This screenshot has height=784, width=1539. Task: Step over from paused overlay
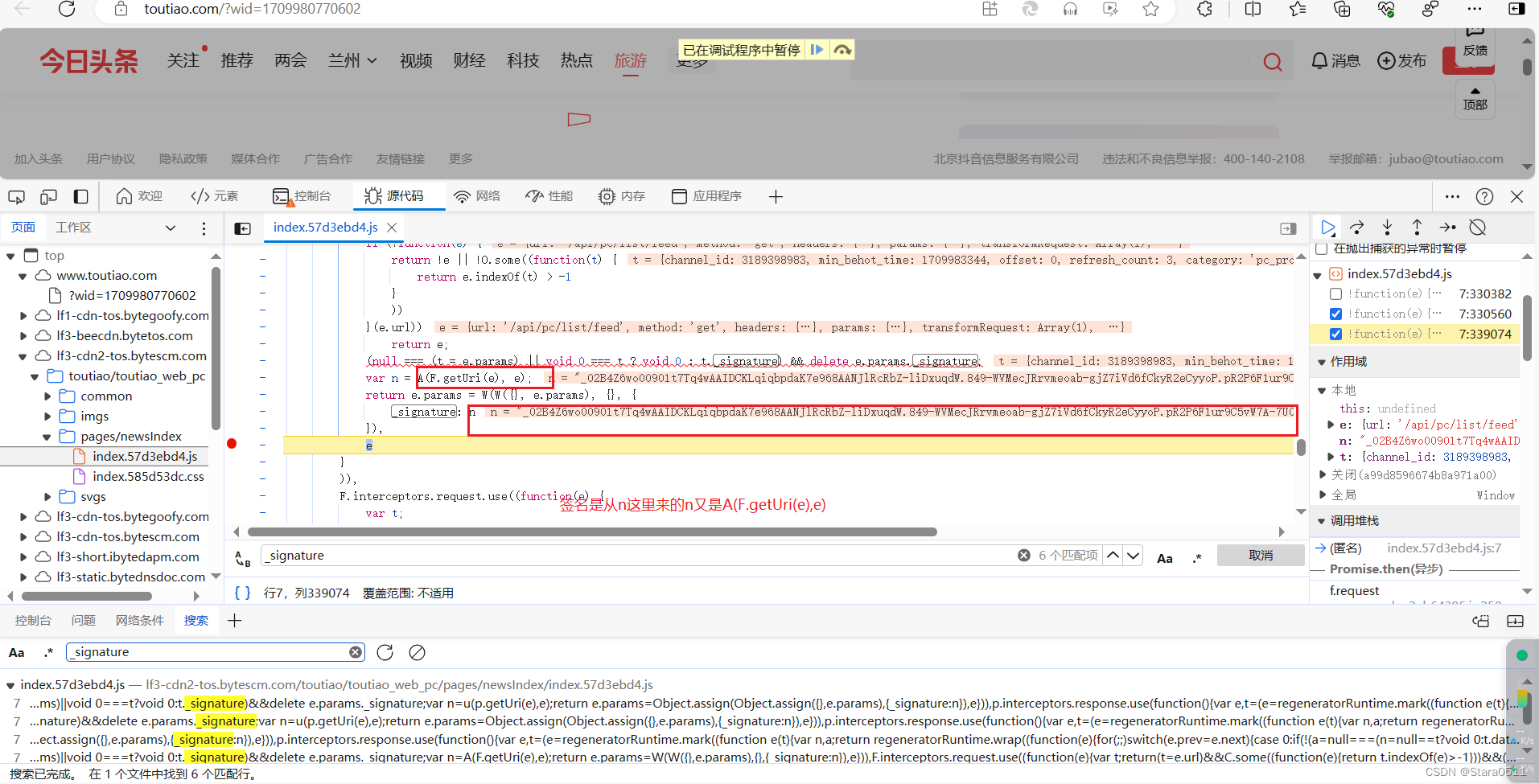pos(842,50)
